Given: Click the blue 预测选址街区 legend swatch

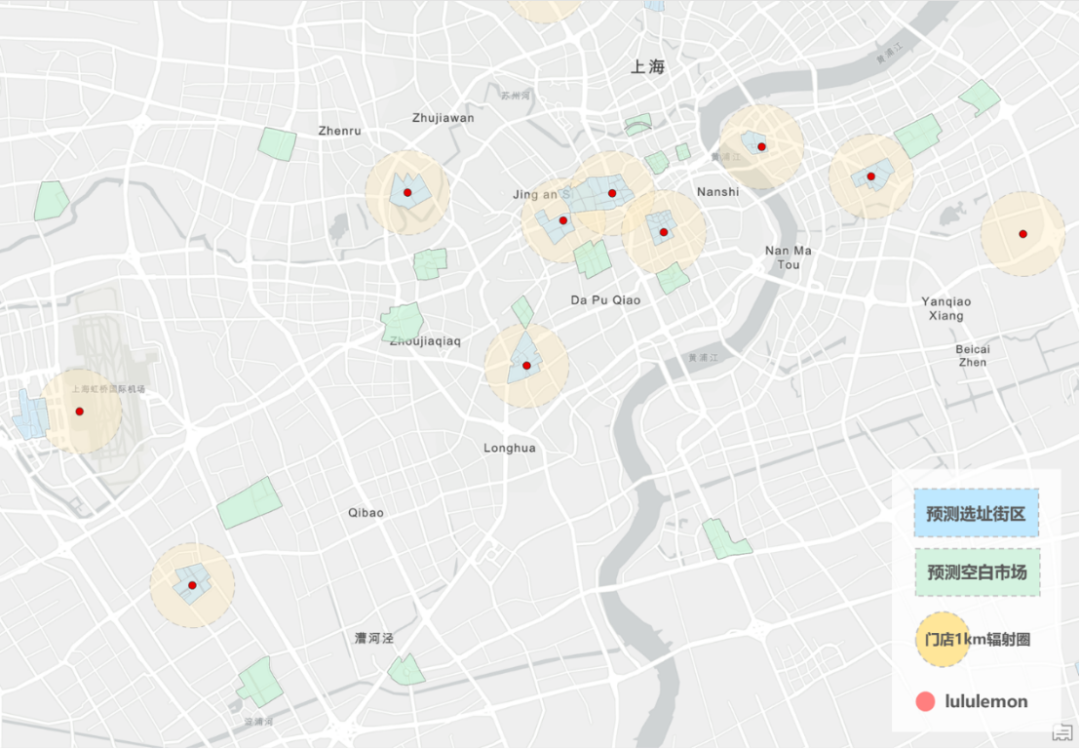Looking at the screenshot, I should pyautogui.click(x=976, y=514).
